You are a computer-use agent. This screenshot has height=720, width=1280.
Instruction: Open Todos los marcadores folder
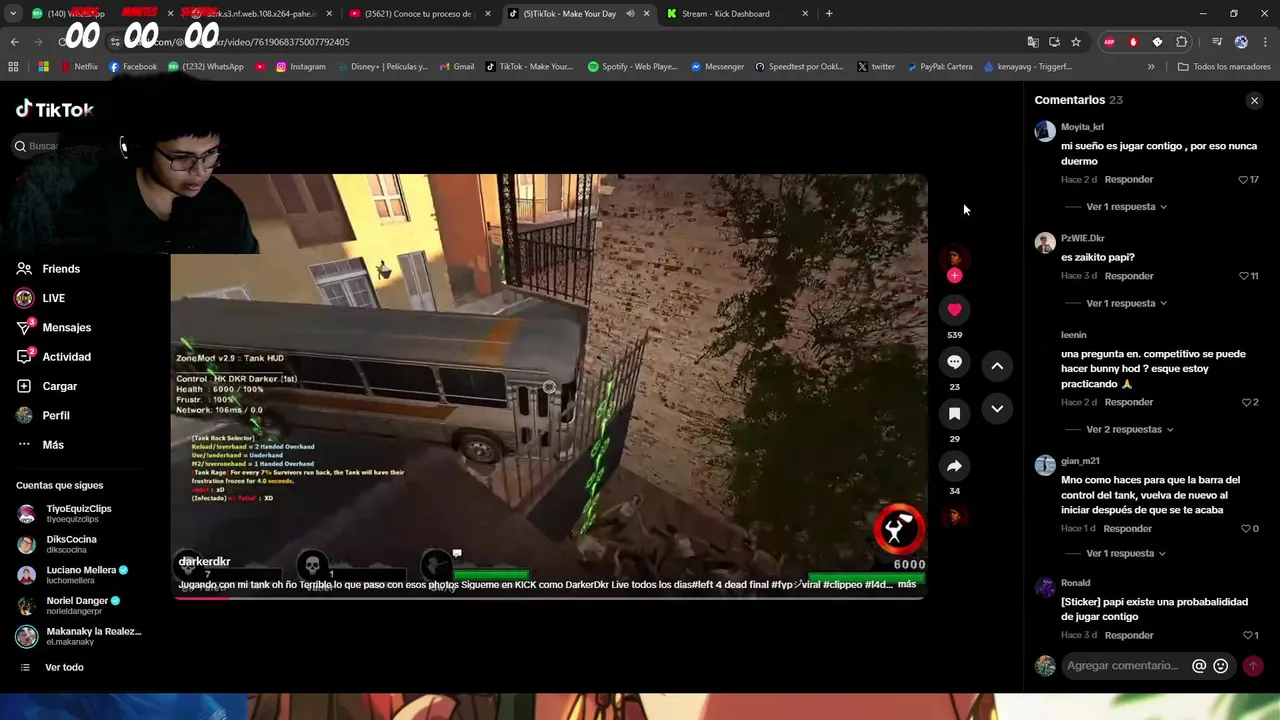click(1224, 67)
